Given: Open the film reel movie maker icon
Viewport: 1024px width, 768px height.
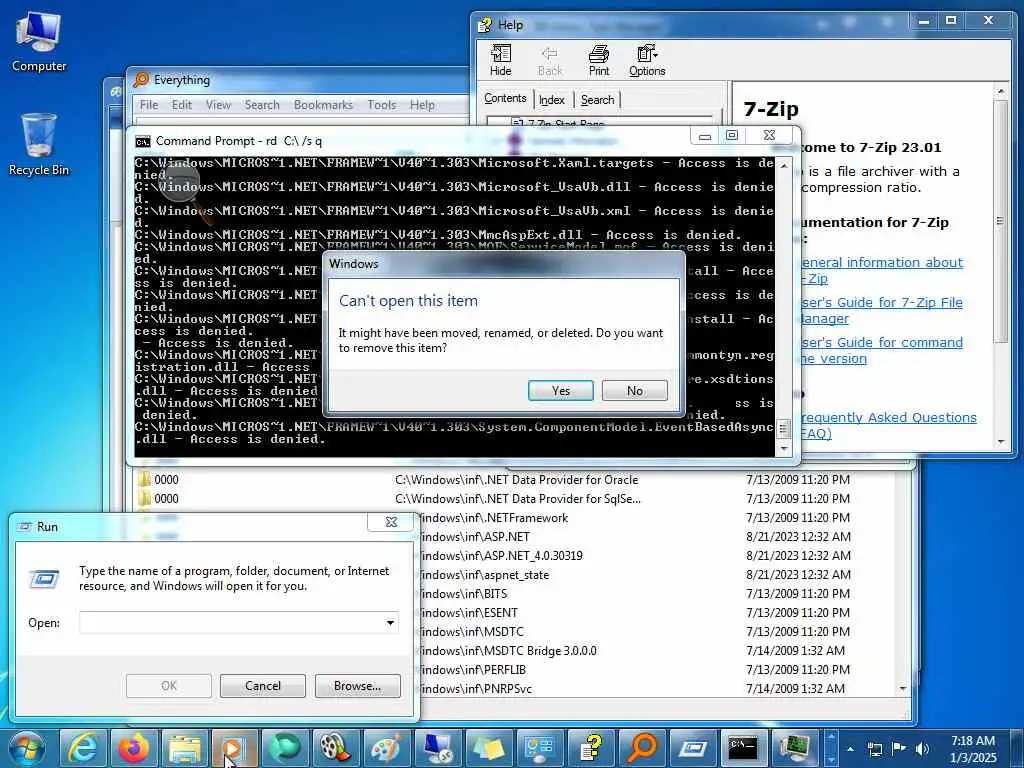Looking at the screenshot, I should (x=336, y=748).
